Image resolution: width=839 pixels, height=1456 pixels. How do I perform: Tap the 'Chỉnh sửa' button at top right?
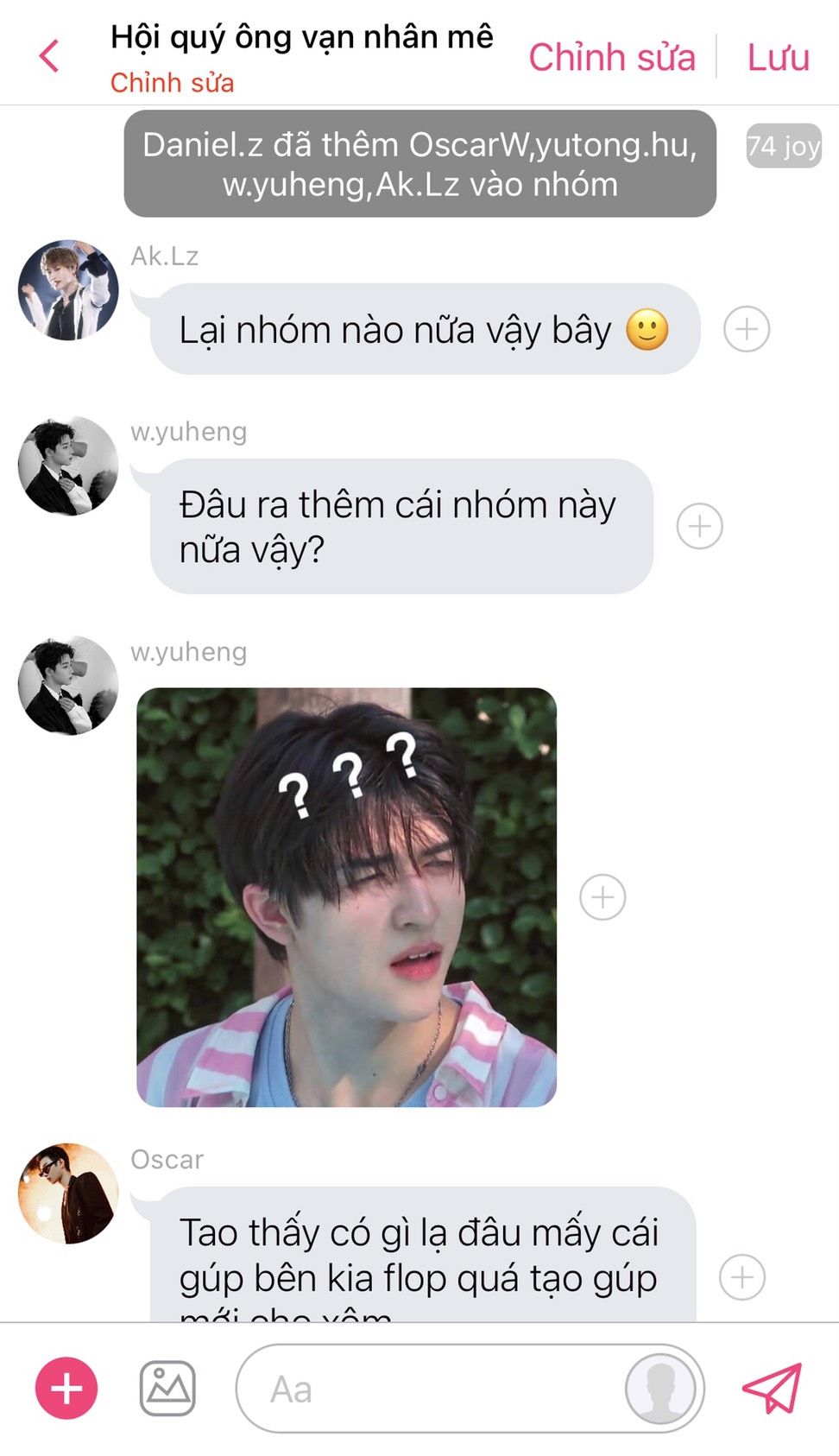click(612, 58)
